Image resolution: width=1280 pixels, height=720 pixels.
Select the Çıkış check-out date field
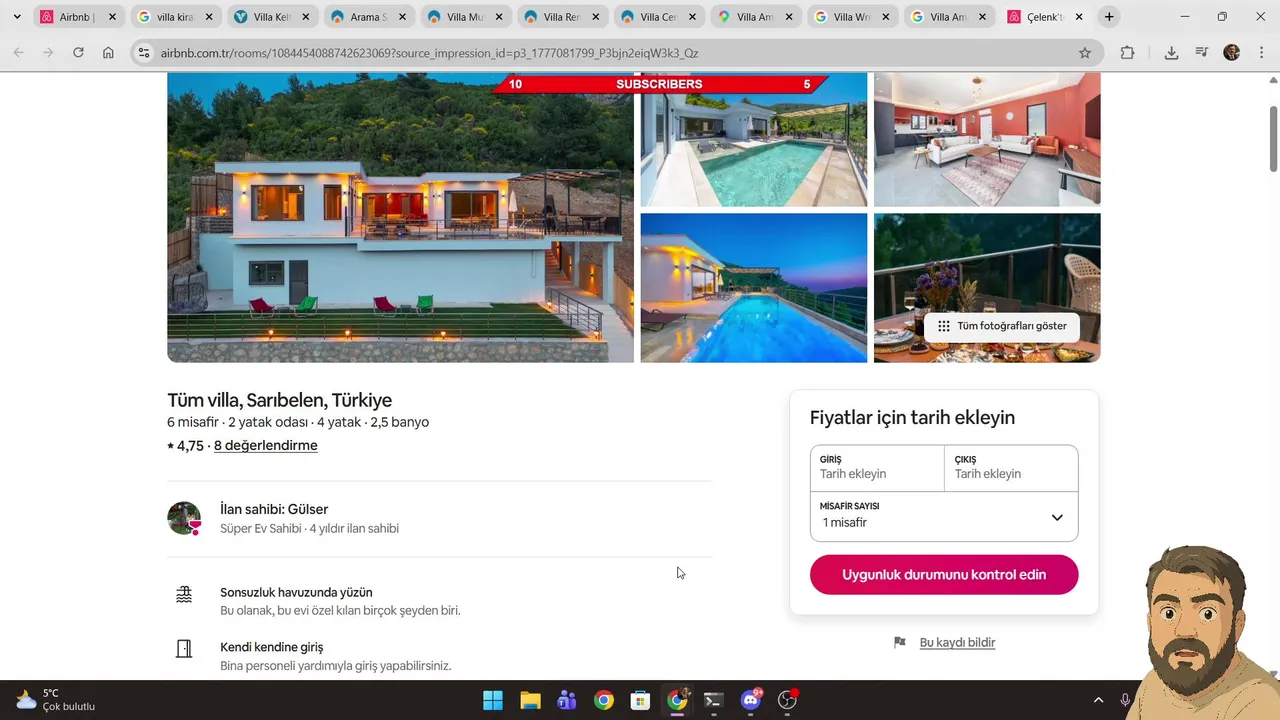click(x=1011, y=468)
